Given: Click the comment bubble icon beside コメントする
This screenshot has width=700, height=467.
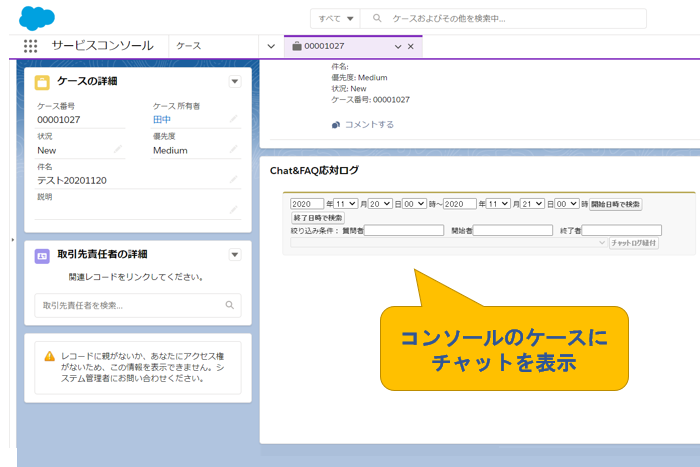Looking at the screenshot, I should [x=336, y=125].
